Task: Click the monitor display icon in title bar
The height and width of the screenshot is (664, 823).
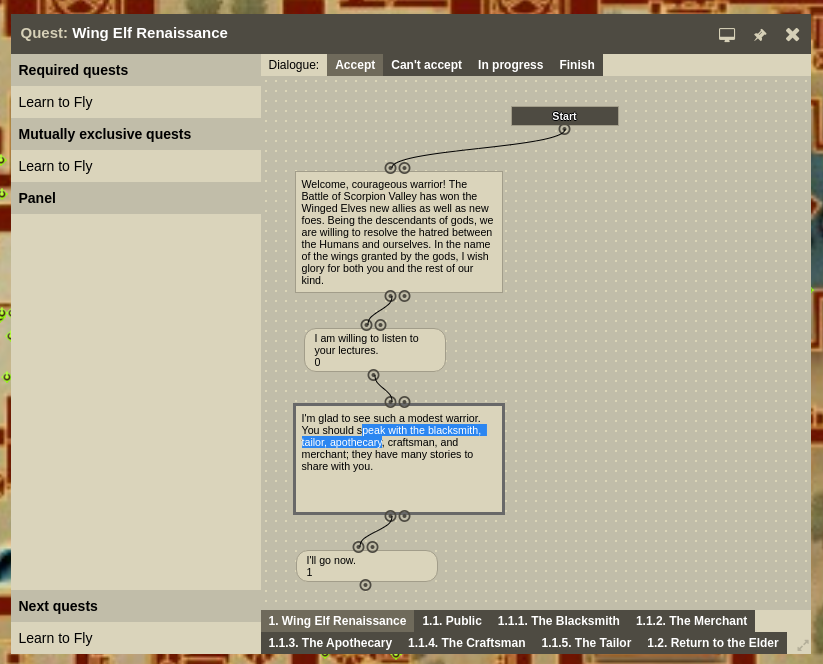Action: pos(727,34)
